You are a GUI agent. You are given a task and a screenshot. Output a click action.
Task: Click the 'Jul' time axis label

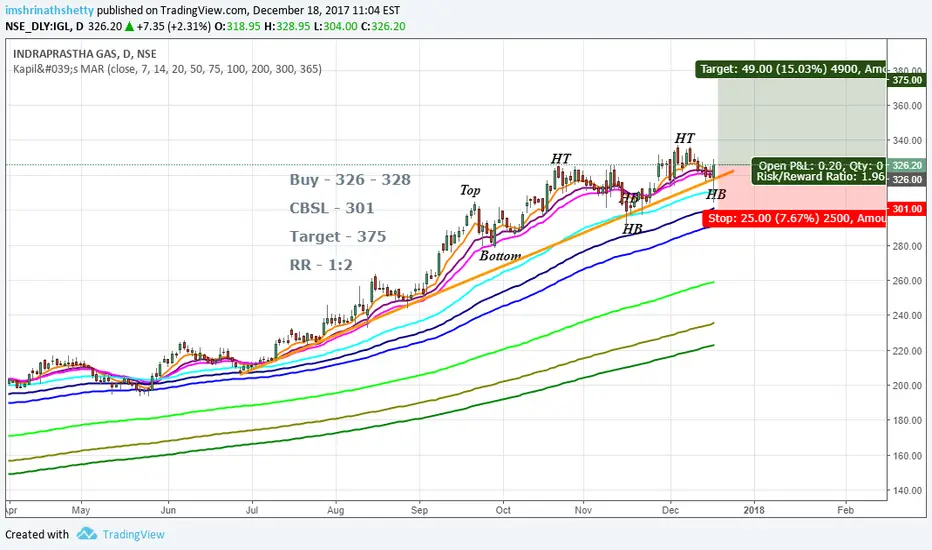tap(251, 510)
